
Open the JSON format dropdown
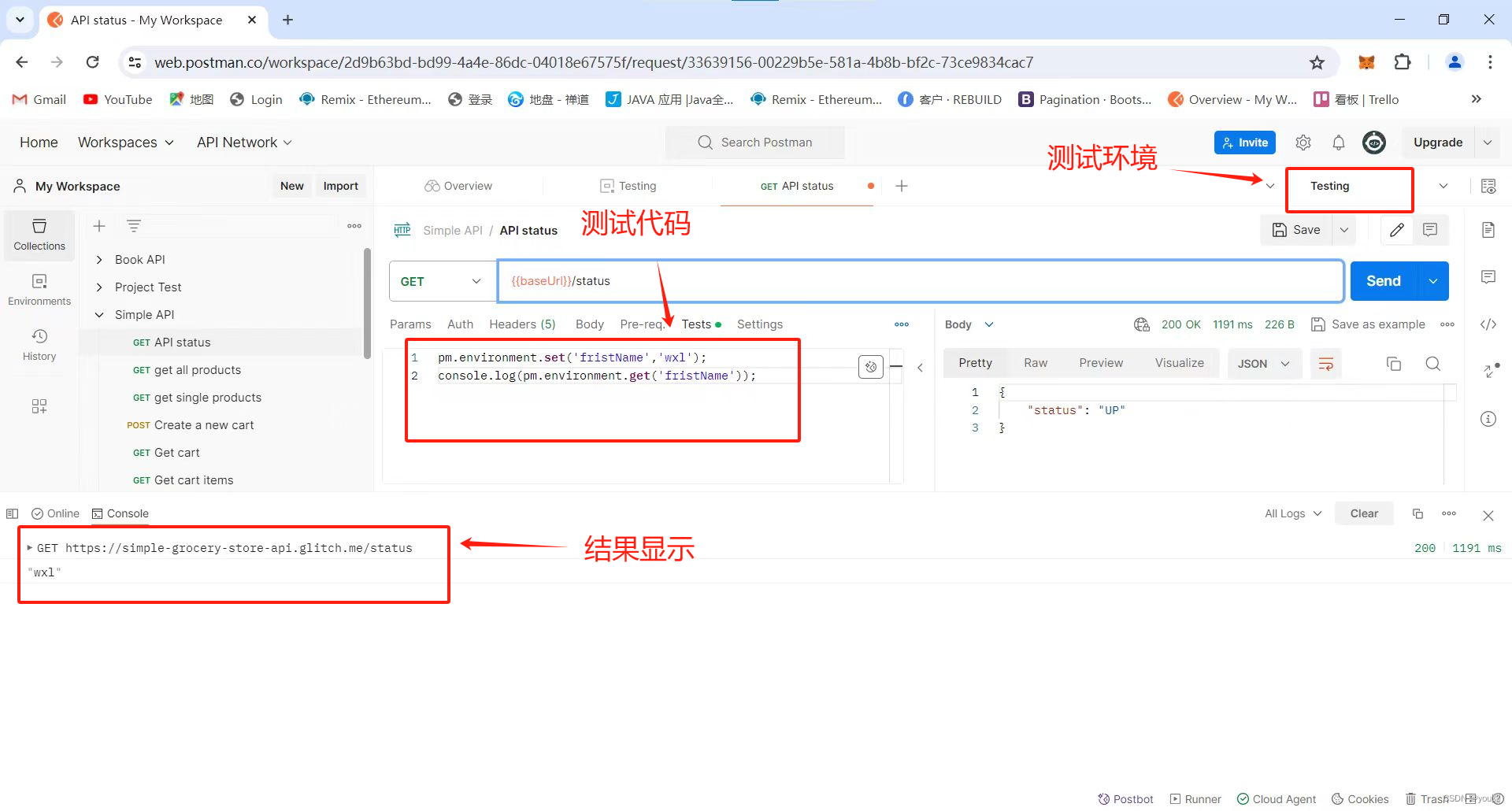coord(1265,364)
